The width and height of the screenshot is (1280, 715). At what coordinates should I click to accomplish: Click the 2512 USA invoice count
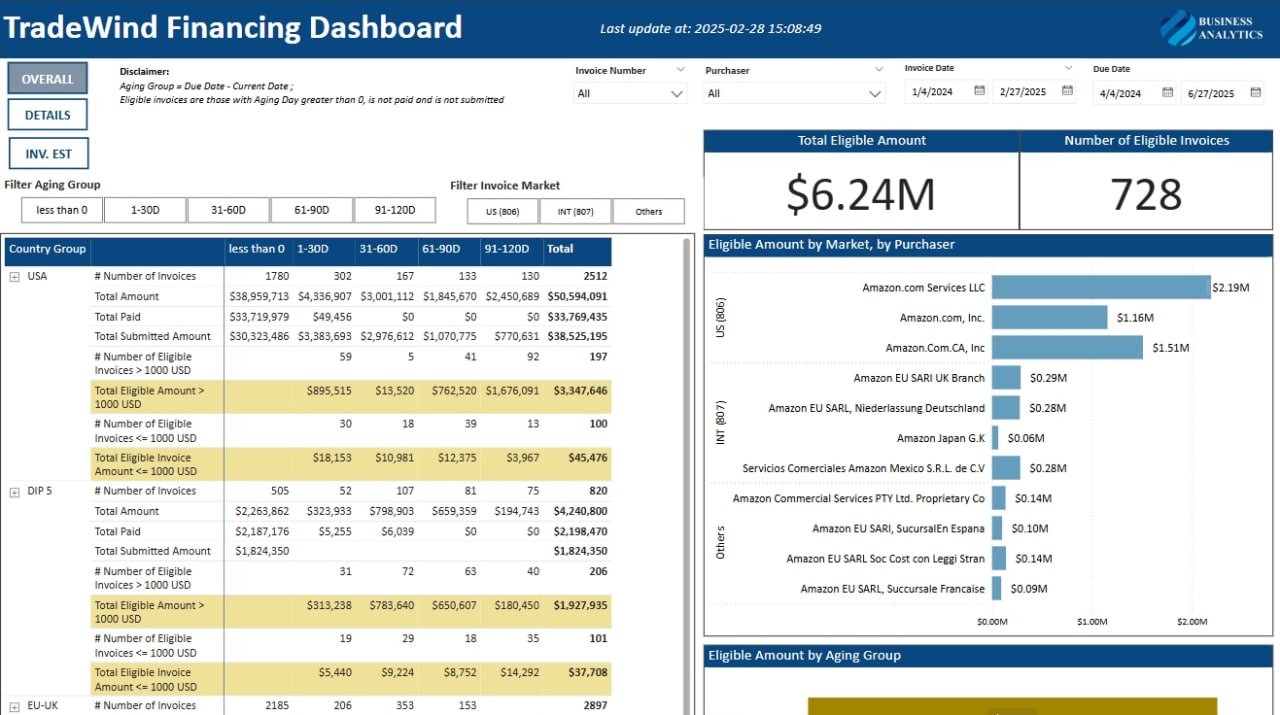click(x=595, y=277)
